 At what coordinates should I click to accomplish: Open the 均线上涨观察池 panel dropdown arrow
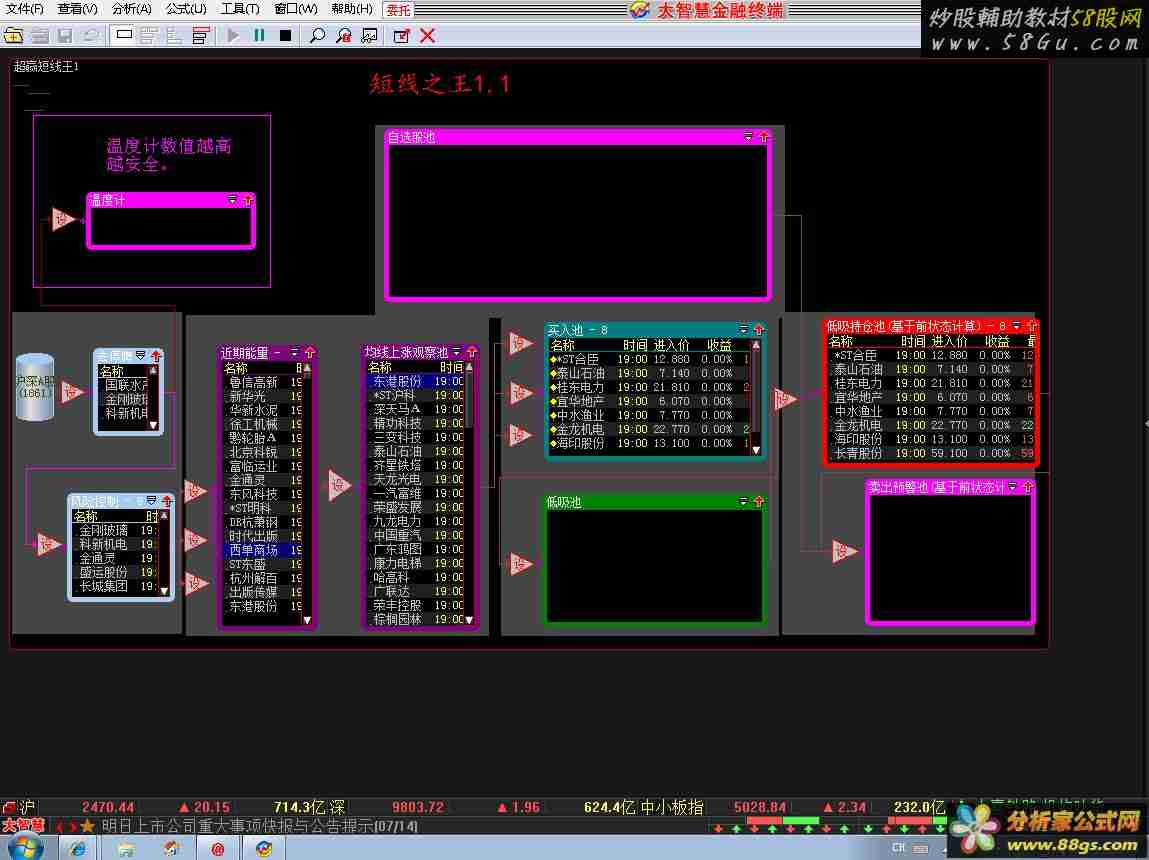(457, 352)
